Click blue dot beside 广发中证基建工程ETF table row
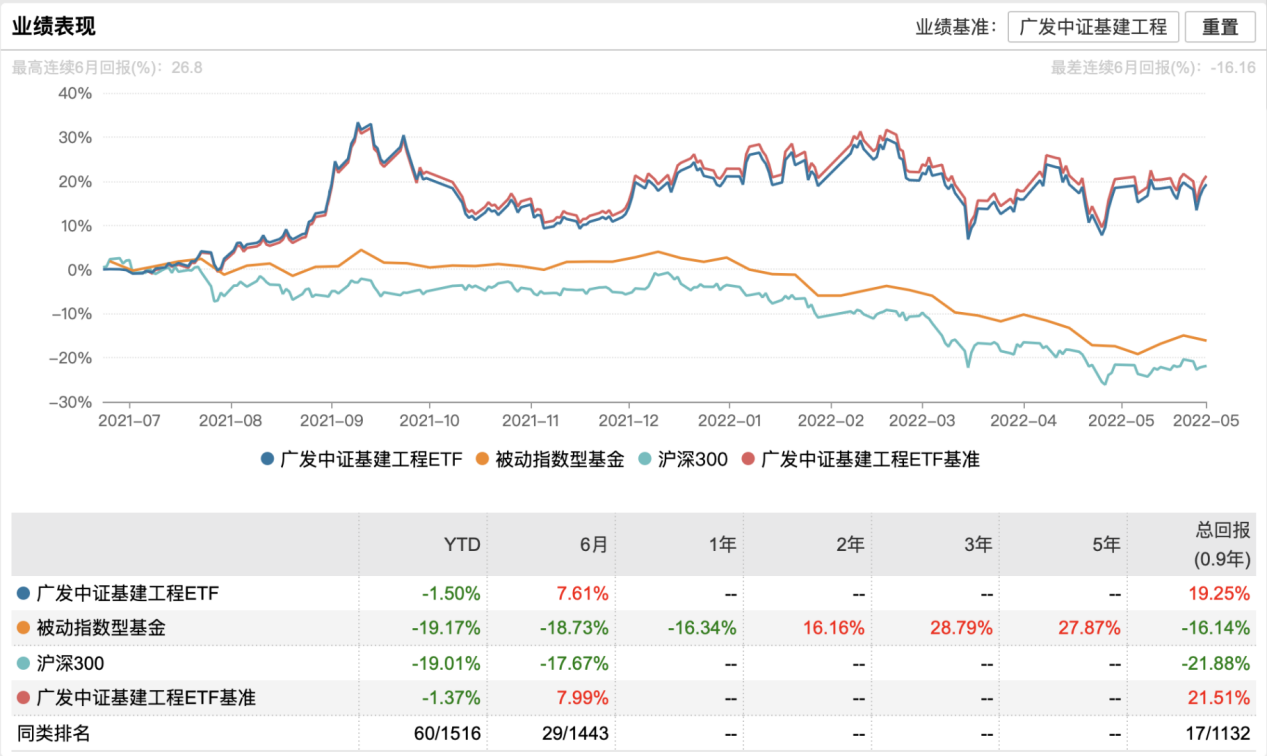 pos(23,593)
